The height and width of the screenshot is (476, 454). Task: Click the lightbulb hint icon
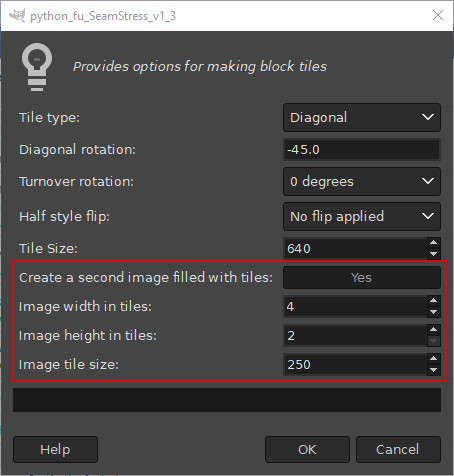pyautogui.click(x=37, y=67)
